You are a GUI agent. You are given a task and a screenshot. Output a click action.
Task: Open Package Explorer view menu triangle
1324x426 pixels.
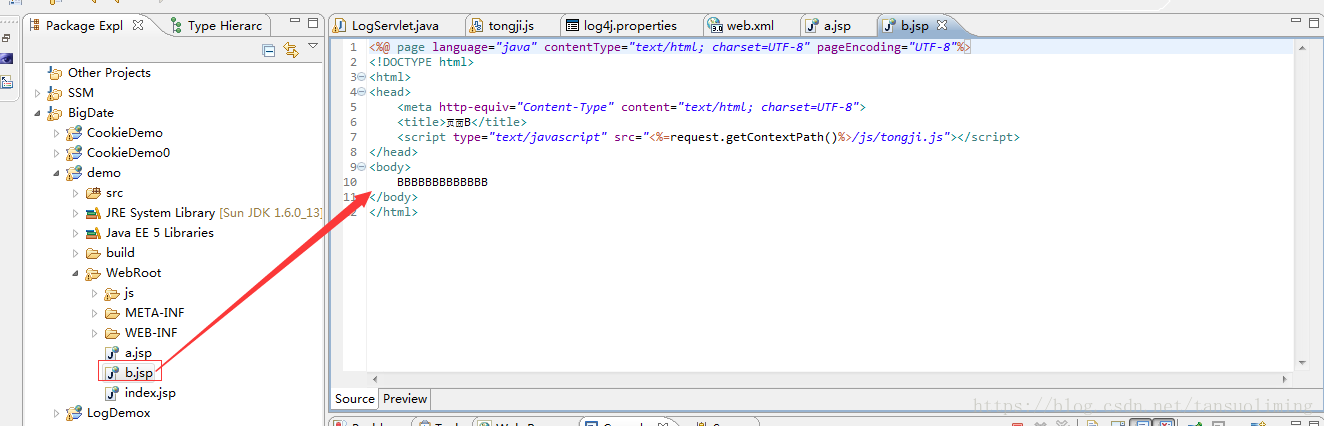(x=313, y=46)
